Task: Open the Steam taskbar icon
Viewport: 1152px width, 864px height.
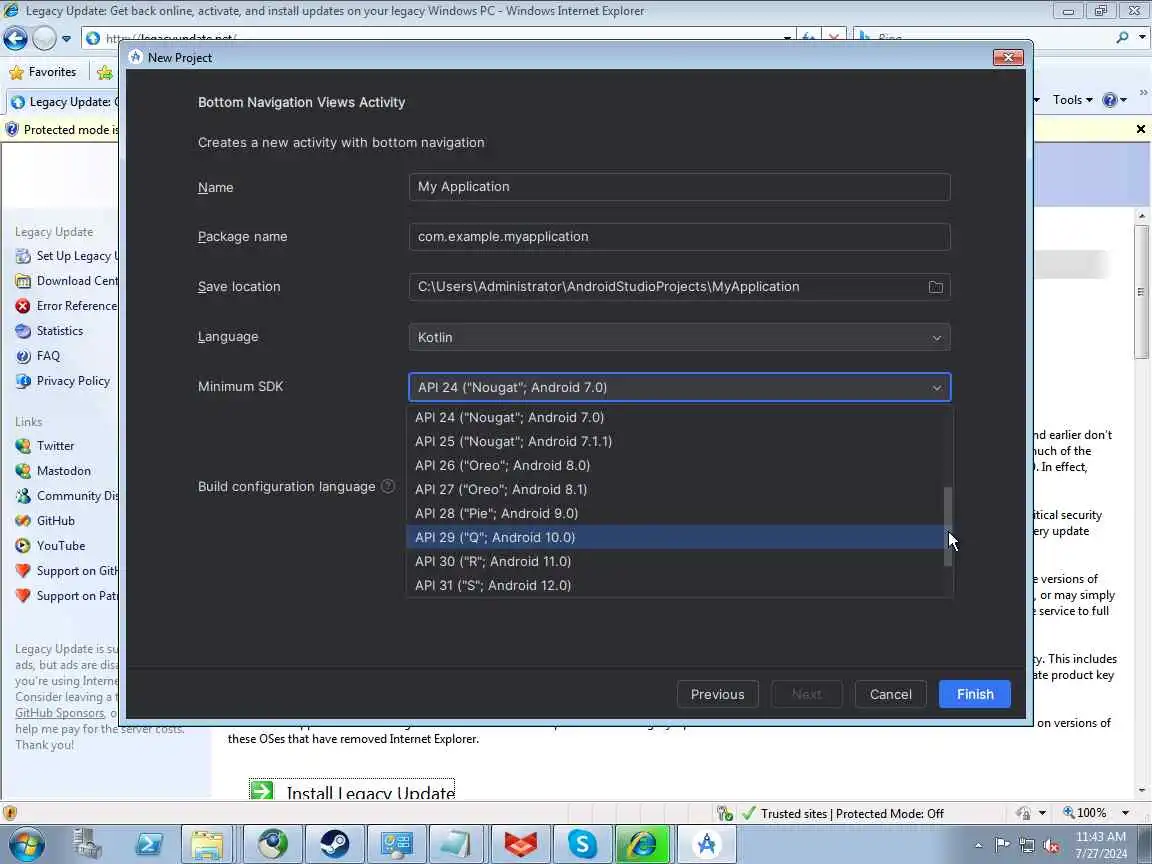Action: pos(334,844)
